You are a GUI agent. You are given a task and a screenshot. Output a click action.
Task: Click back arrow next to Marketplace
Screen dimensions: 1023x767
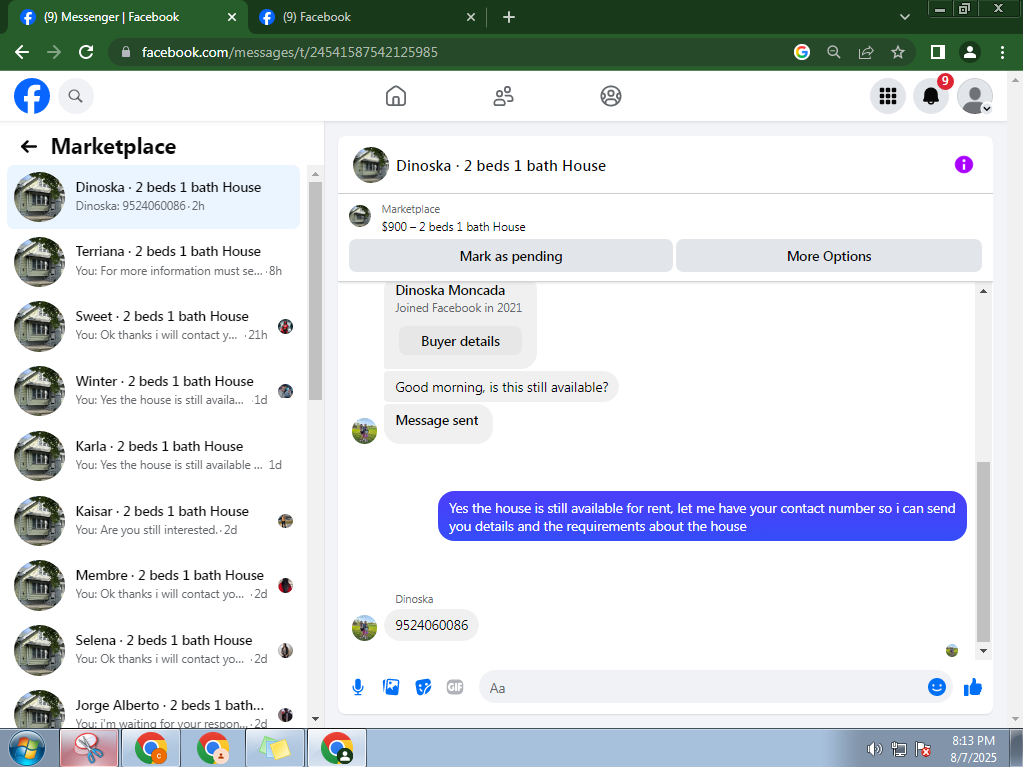(x=29, y=146)
